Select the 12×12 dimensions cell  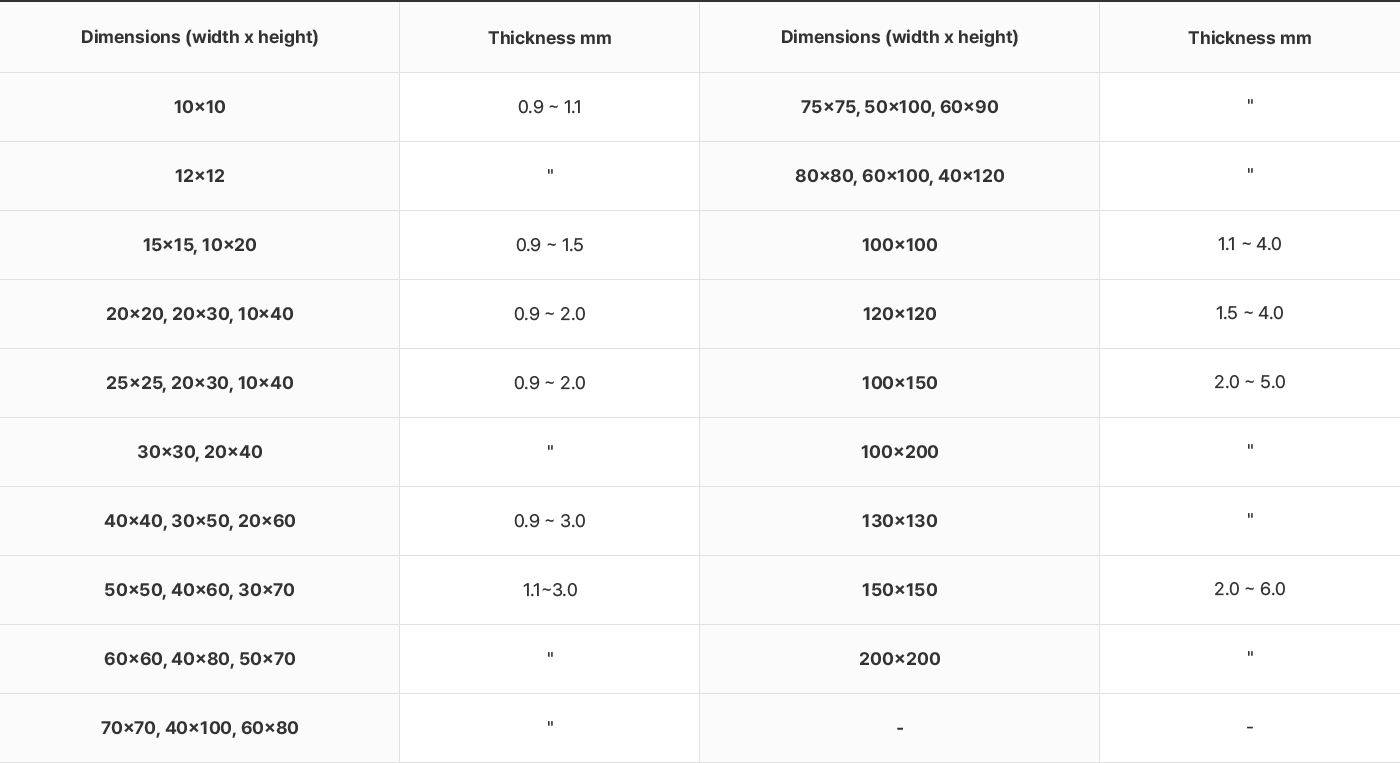[200, 176]
